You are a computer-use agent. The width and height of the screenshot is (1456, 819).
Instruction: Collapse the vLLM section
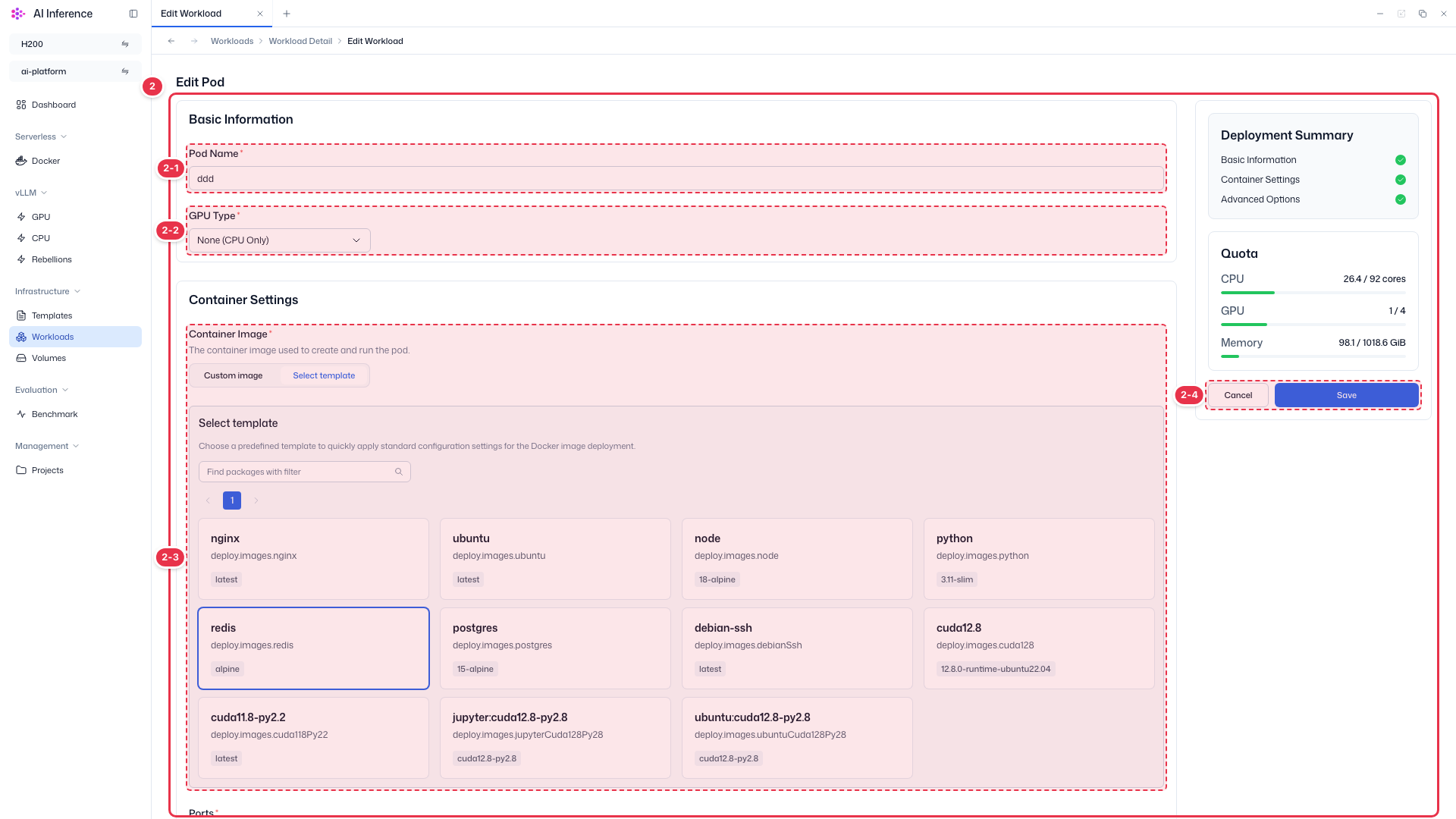[31, 193]
